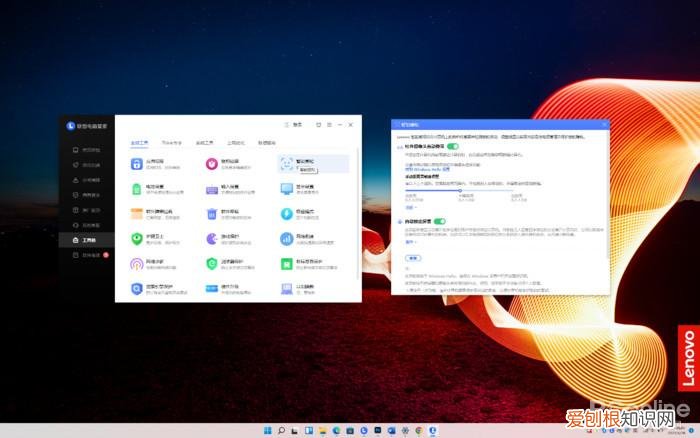Open the green battery settings tool
The width and height of the screenshot is (700, 438).
point(137,188)
